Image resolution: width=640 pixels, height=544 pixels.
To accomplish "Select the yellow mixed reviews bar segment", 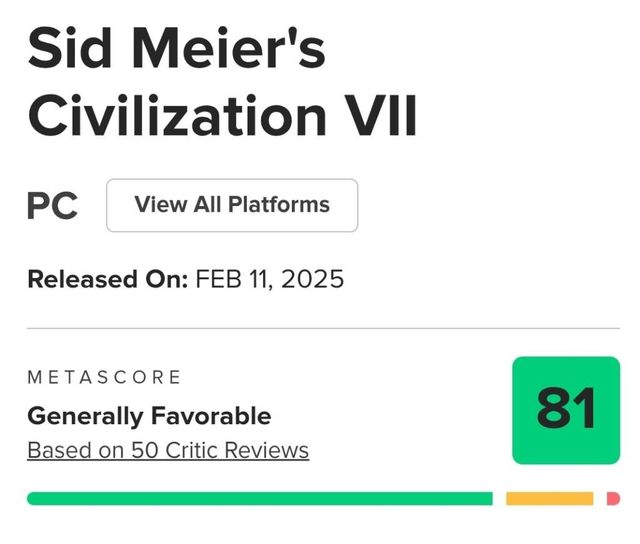I will coord(550,498).
